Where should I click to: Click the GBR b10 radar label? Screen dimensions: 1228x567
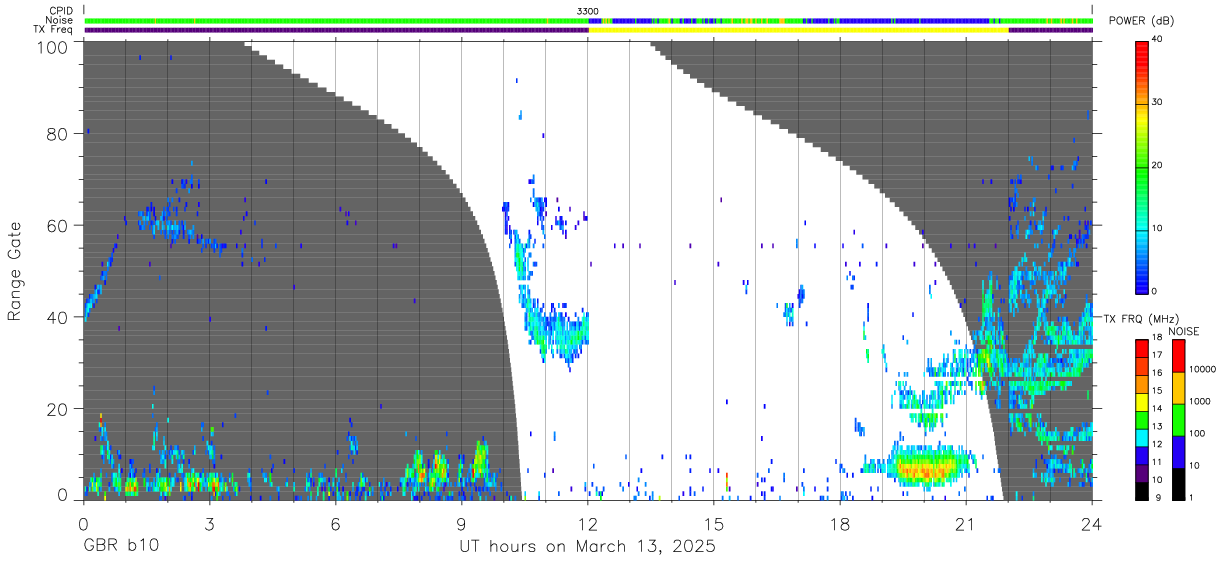pyautogui.click(x=120, y=547)
